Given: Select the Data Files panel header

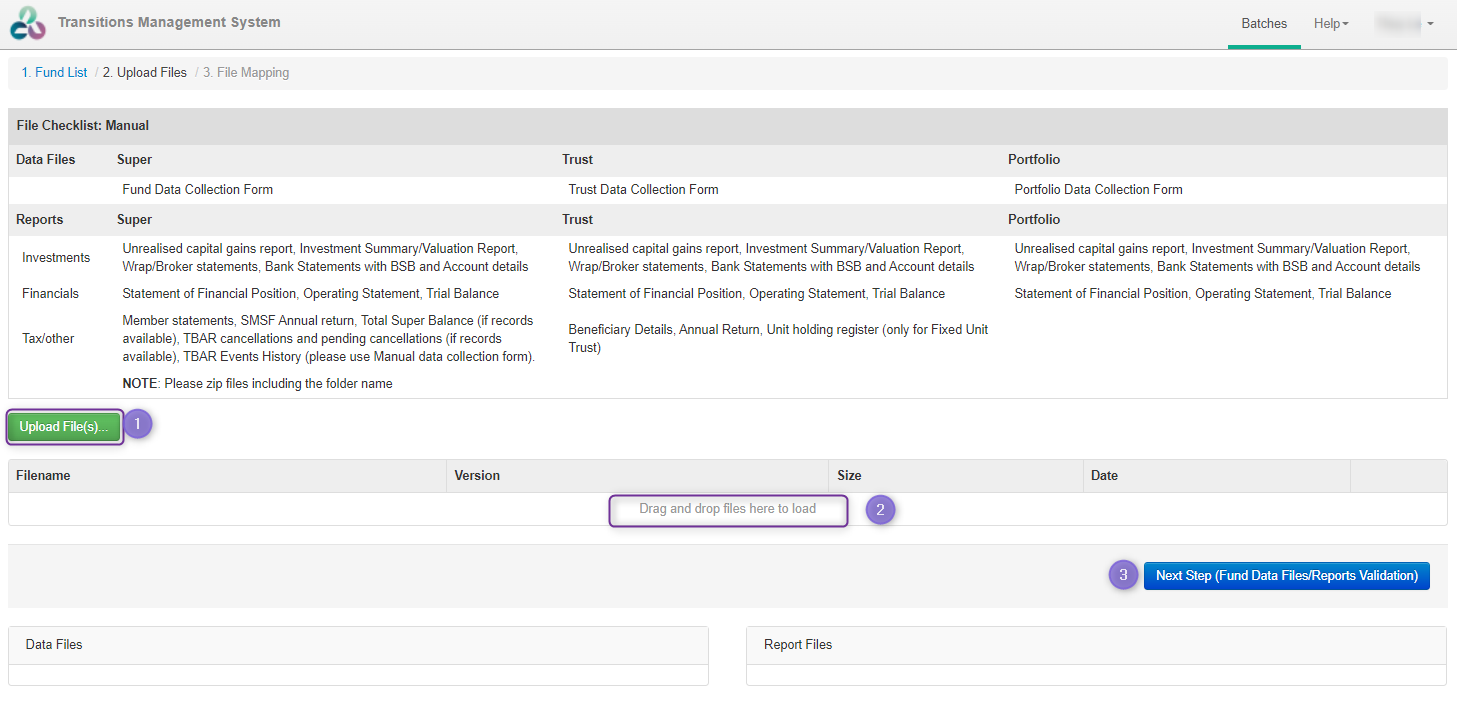Looking at the screenshot, I should pos(54,644).
